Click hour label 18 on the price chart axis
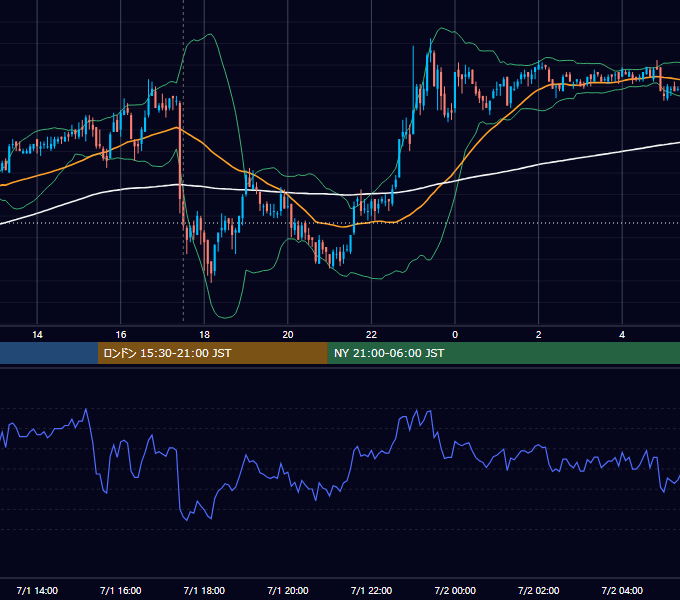Screen dimensions: 680x600 click(204, 335)
